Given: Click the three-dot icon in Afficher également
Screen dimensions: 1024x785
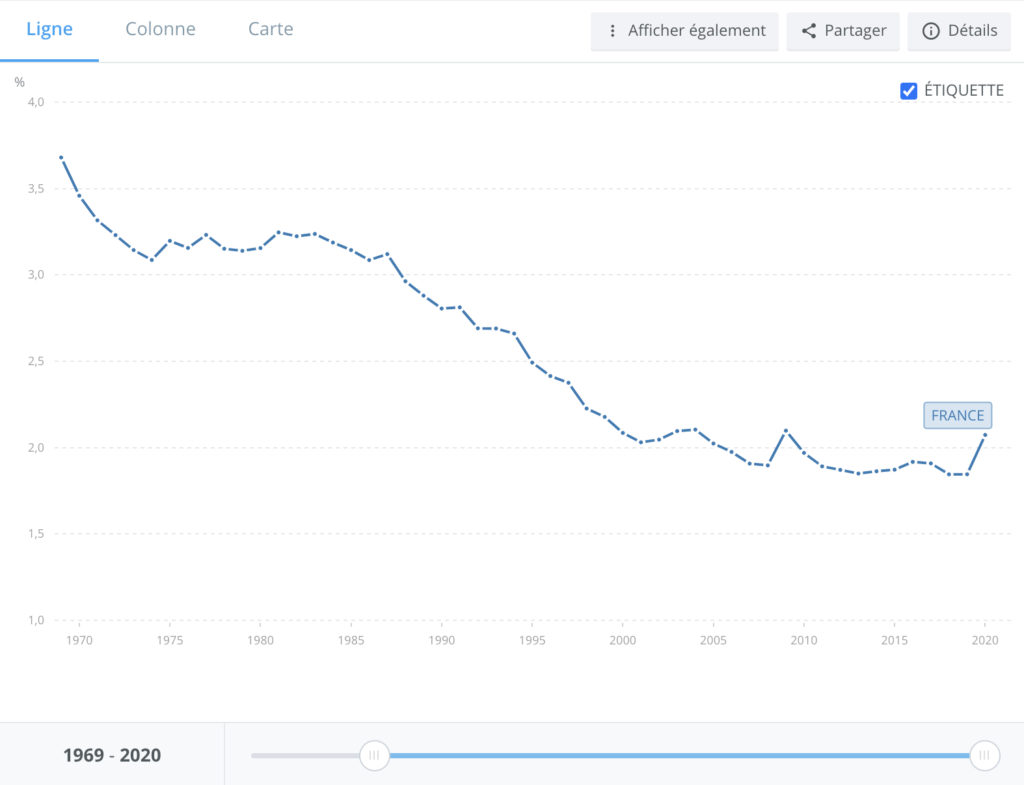Looking at the screenshot, I should point(613,31).
